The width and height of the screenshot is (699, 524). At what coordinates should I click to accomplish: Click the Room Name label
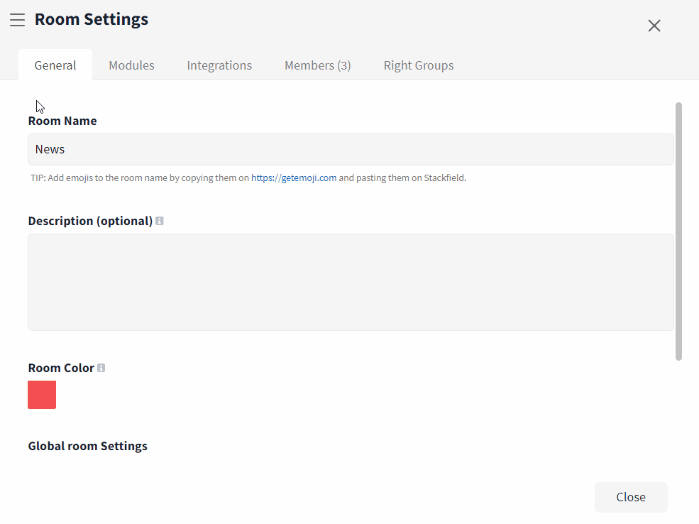coord(62,121)
